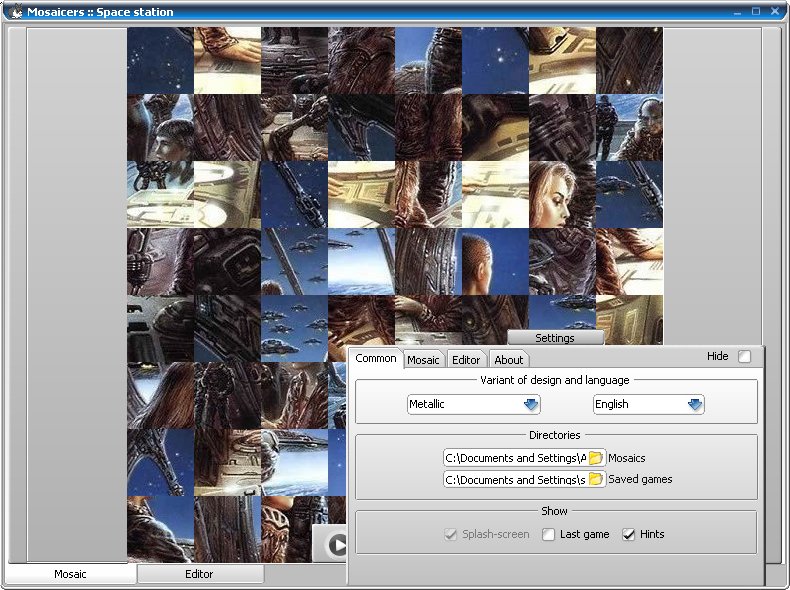
Task: Switch to the Common settings tab
Action: pyautogui.click(x=376, y=358)
